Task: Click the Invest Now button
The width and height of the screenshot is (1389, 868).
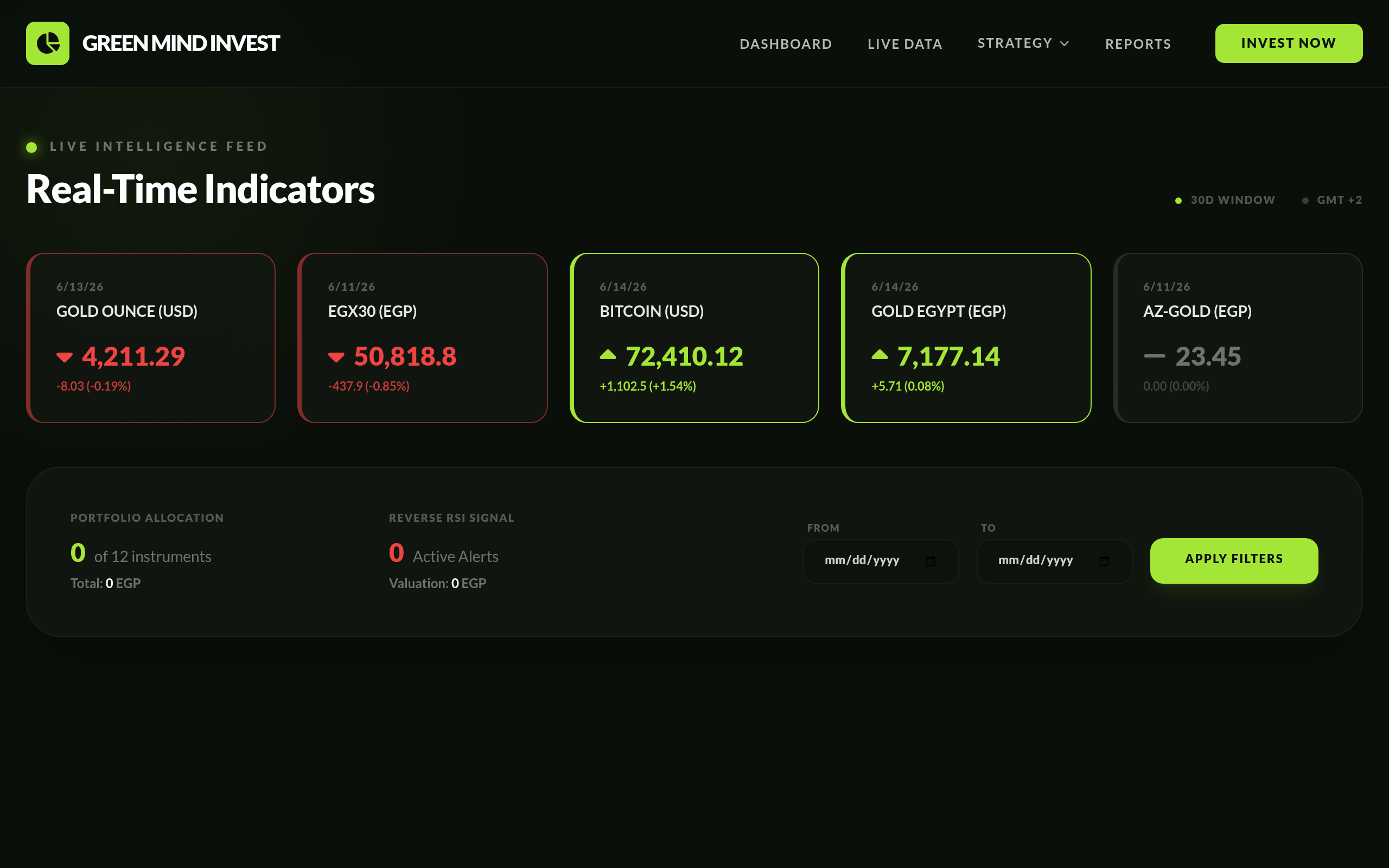Action: [x=1289, y=43]
